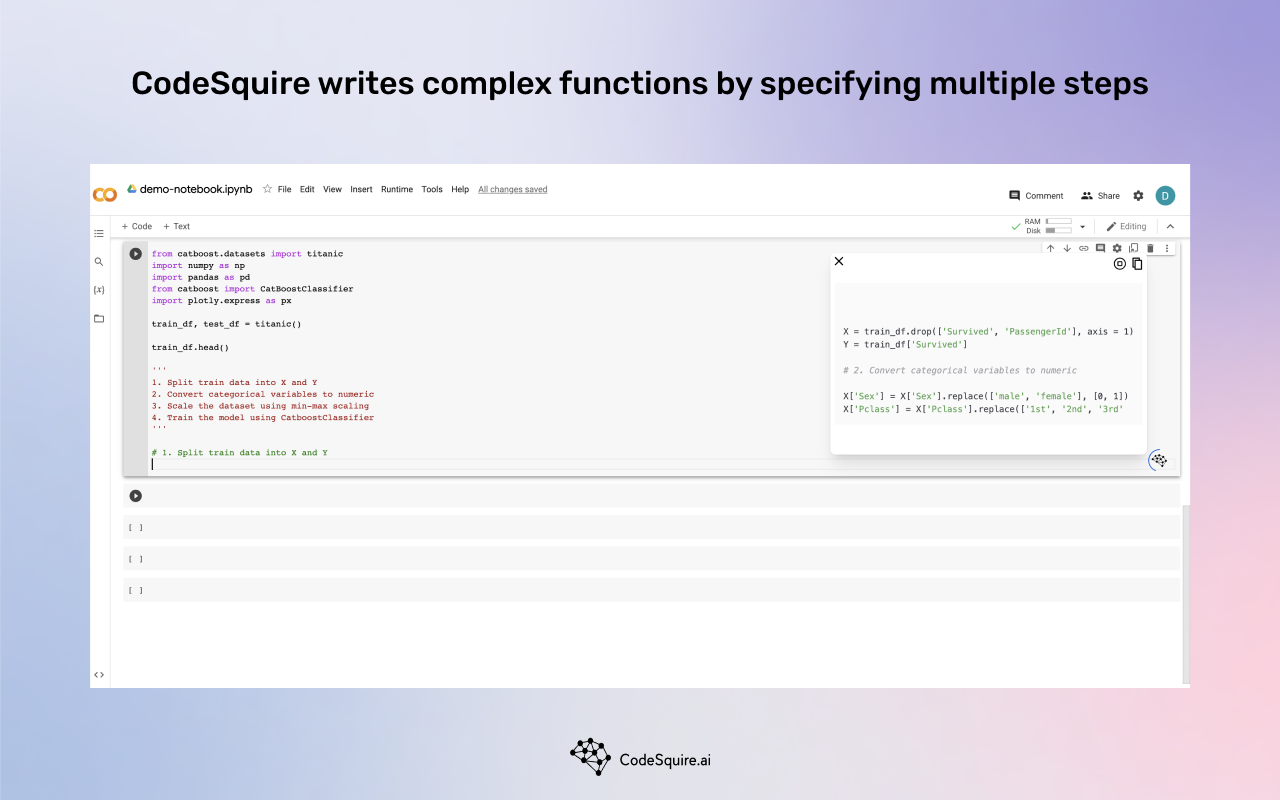1280x800 pixels.
Task: Move cell down with the arrow icon
Action: [1067, 248]
